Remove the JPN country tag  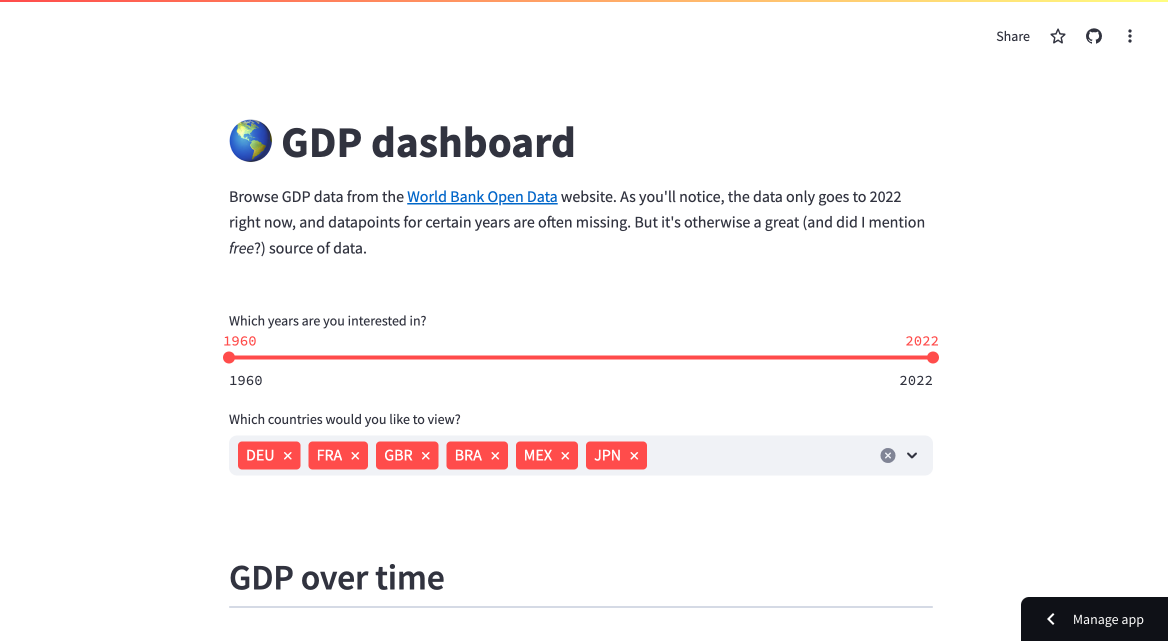pyautogui.click(x=634, y=455)
